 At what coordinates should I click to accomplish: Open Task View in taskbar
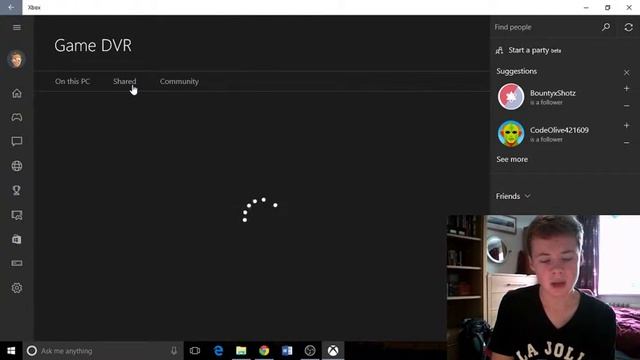click(195, 351)
